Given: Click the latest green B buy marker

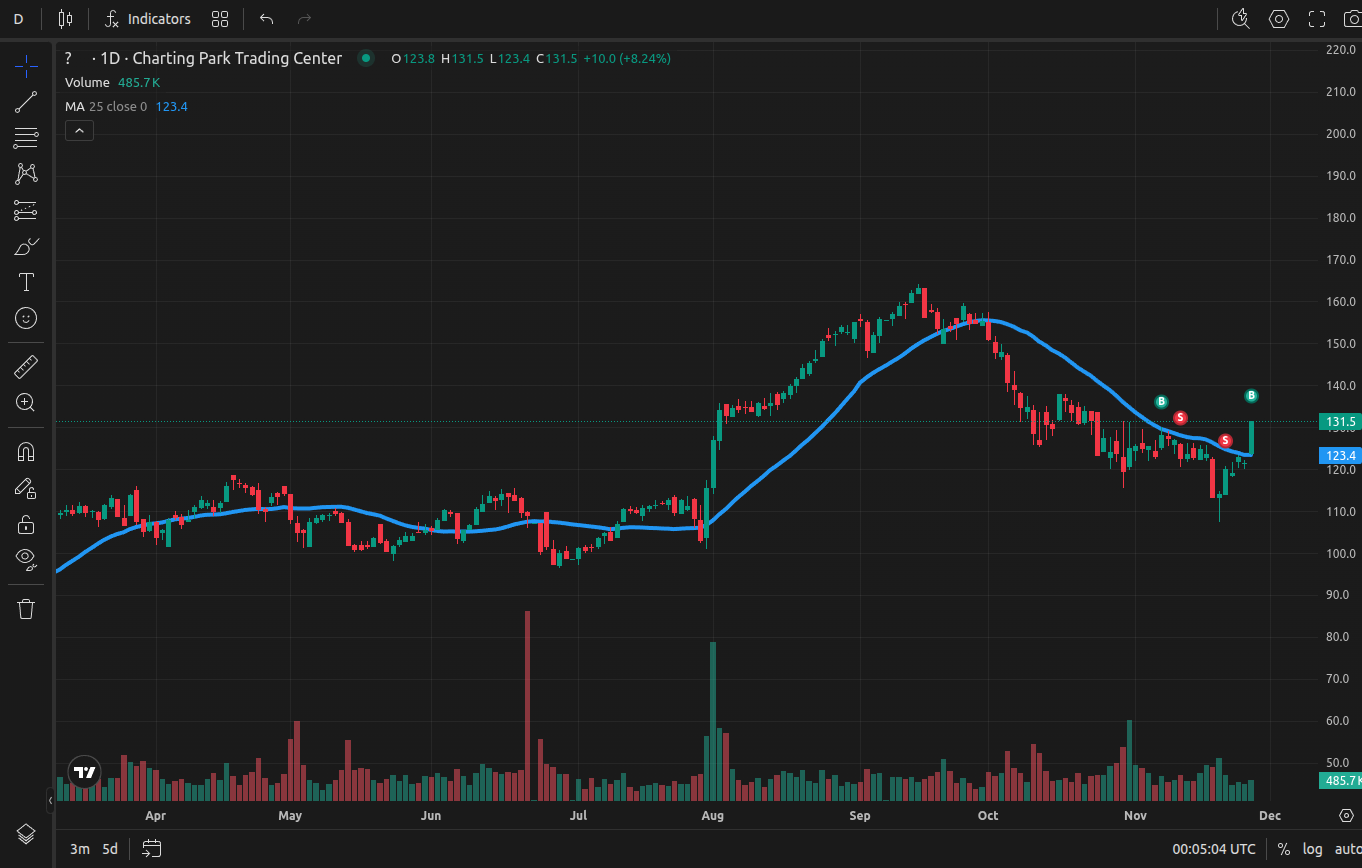Looking at the screenshot, I should pyautogui.click(x=1251, y=396).
